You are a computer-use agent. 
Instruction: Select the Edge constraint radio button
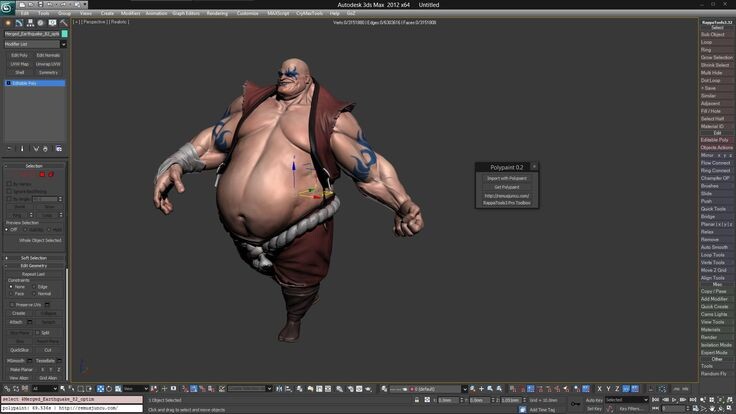coord(34,286)
